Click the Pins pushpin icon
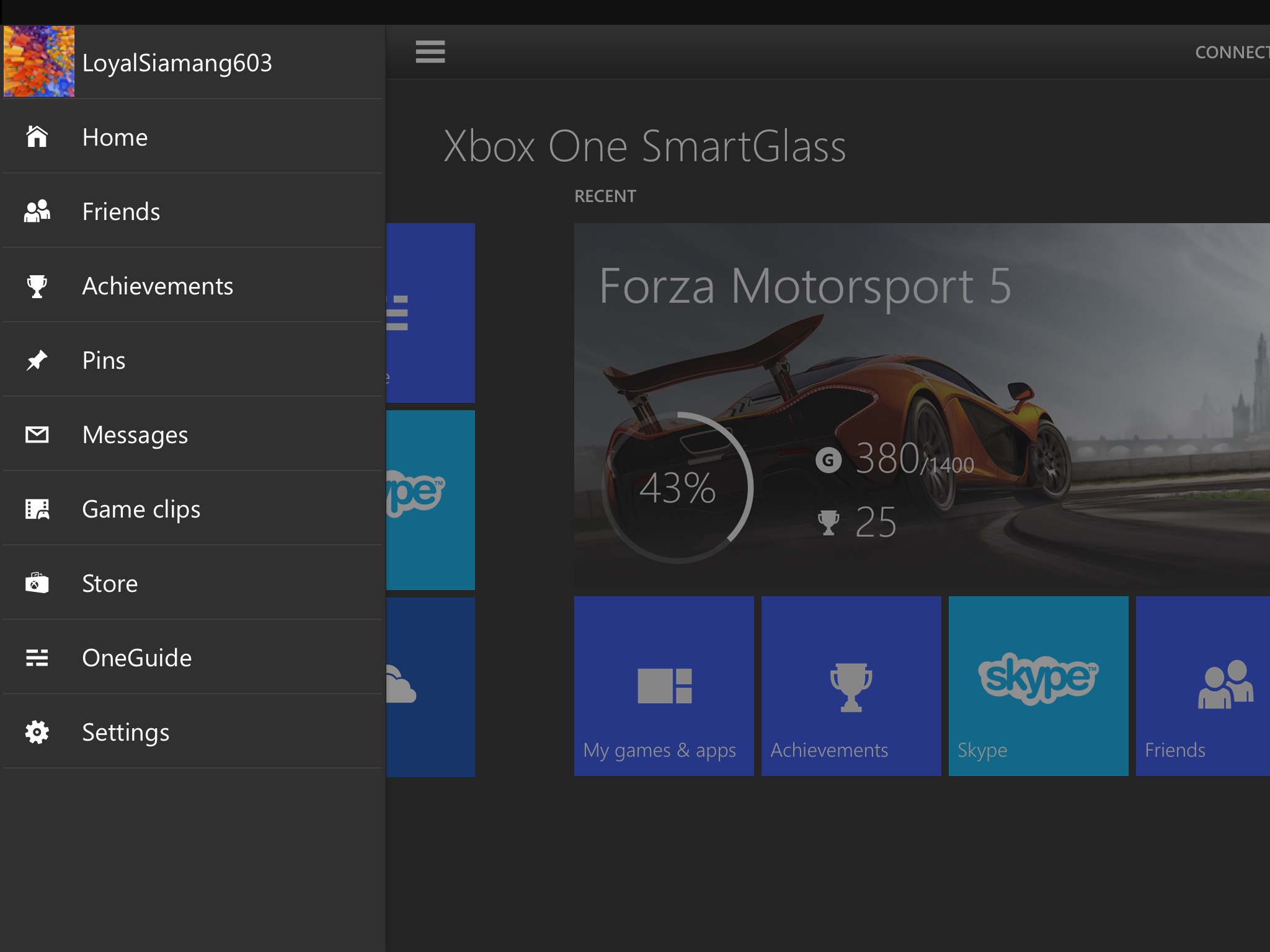This screenshot has width=1270, height=952. 37,360
